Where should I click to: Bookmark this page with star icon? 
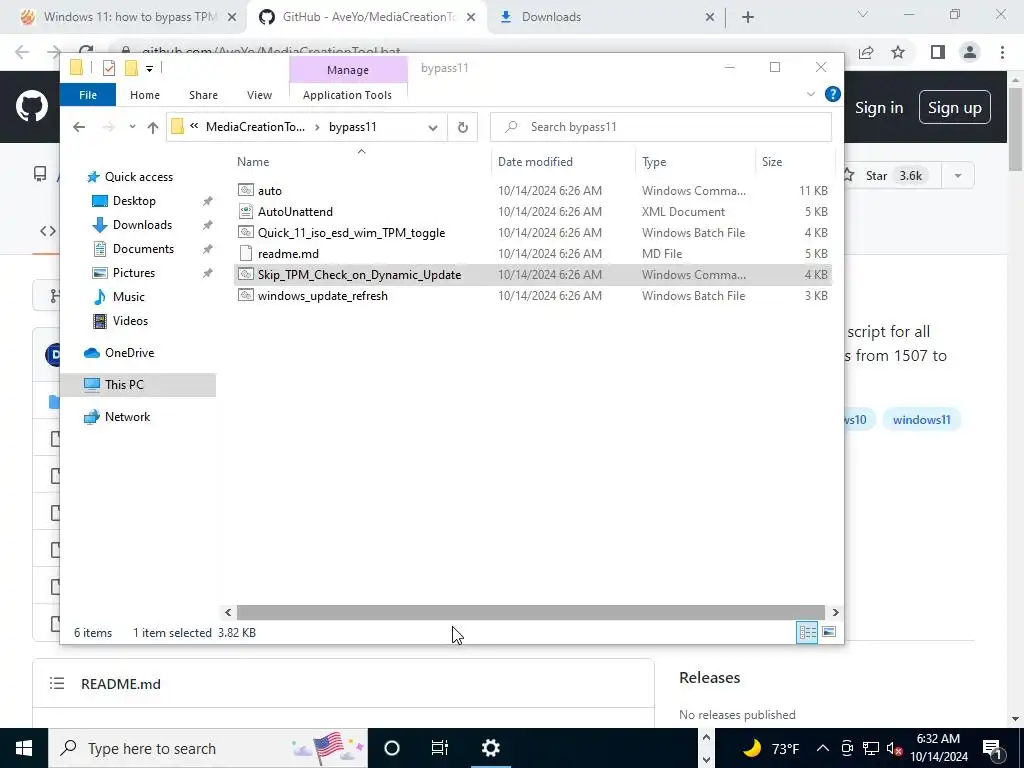(x=898, y=52)
